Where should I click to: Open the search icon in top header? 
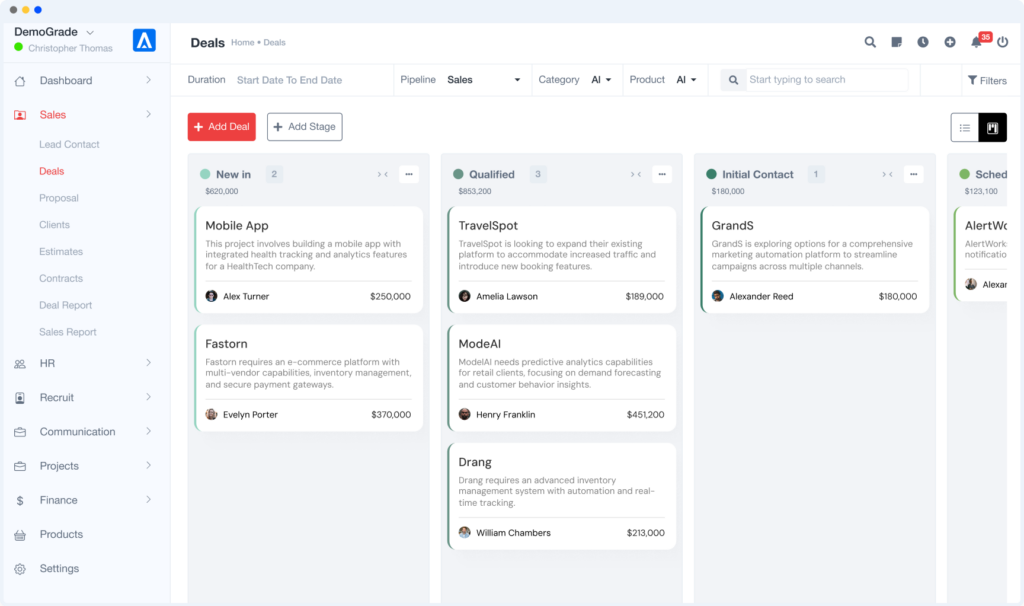point(870,42)
